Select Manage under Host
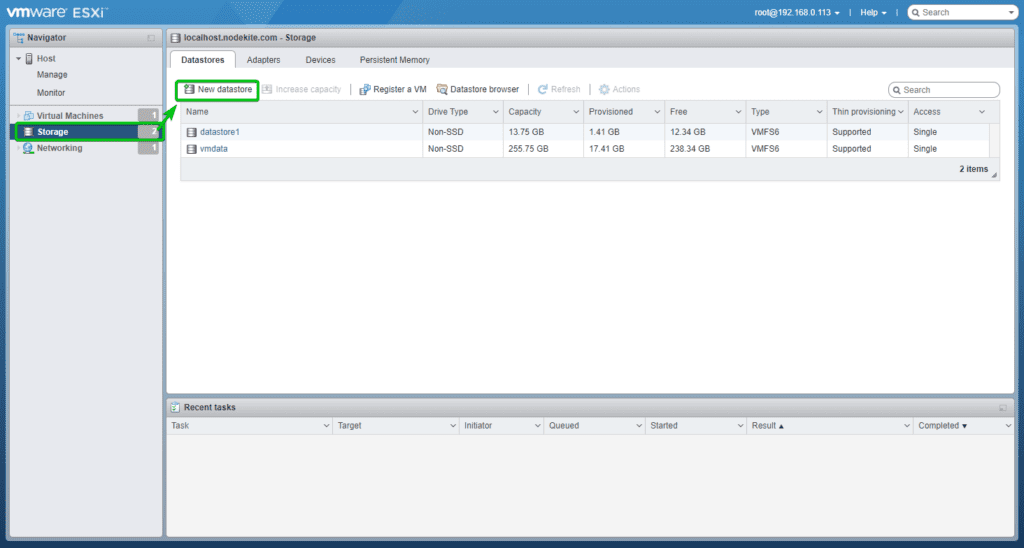This screenshot has height=548, width=1024. [52, 75]
